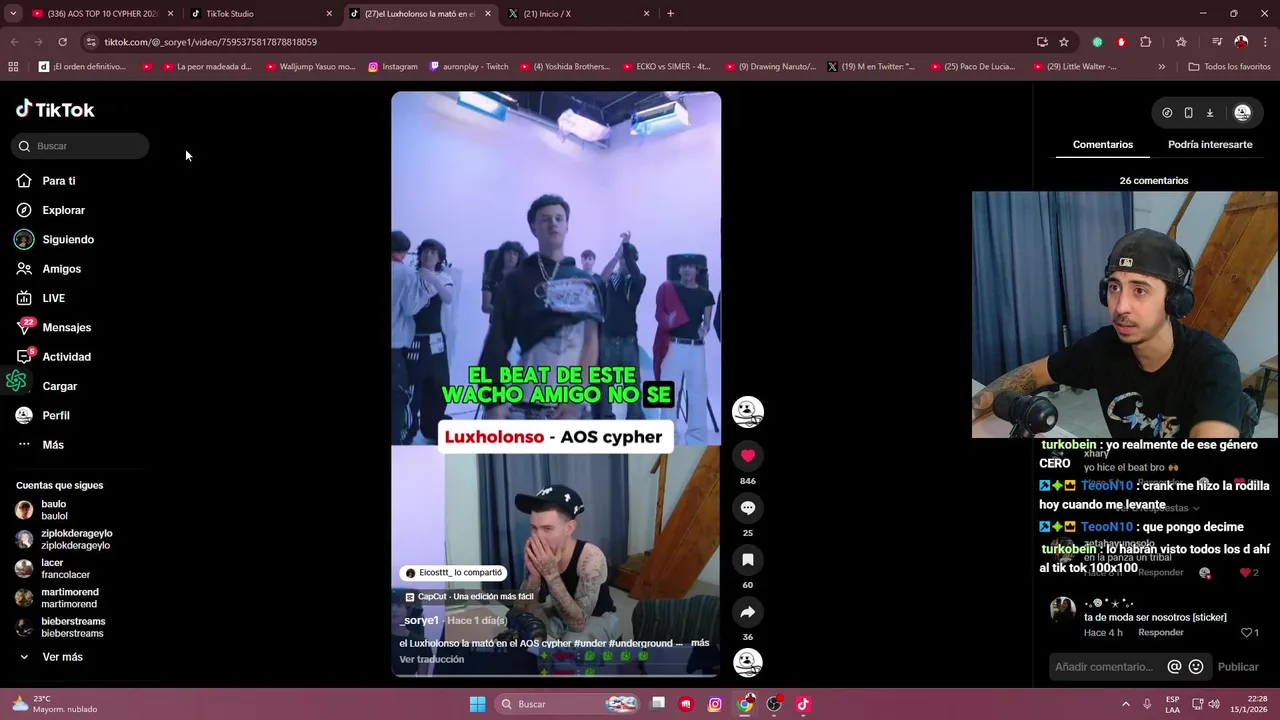Image resolution: width=1280 pixels, height=720 pixels.
Task: Open the TikTok logo home link
Action: click(55, 110)
